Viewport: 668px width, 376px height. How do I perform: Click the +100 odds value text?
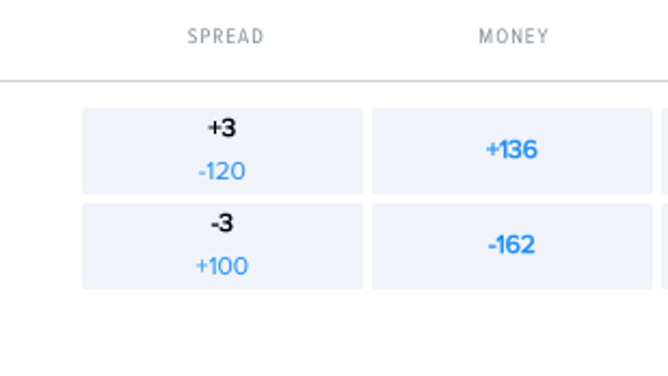click(x=222, y=266)
